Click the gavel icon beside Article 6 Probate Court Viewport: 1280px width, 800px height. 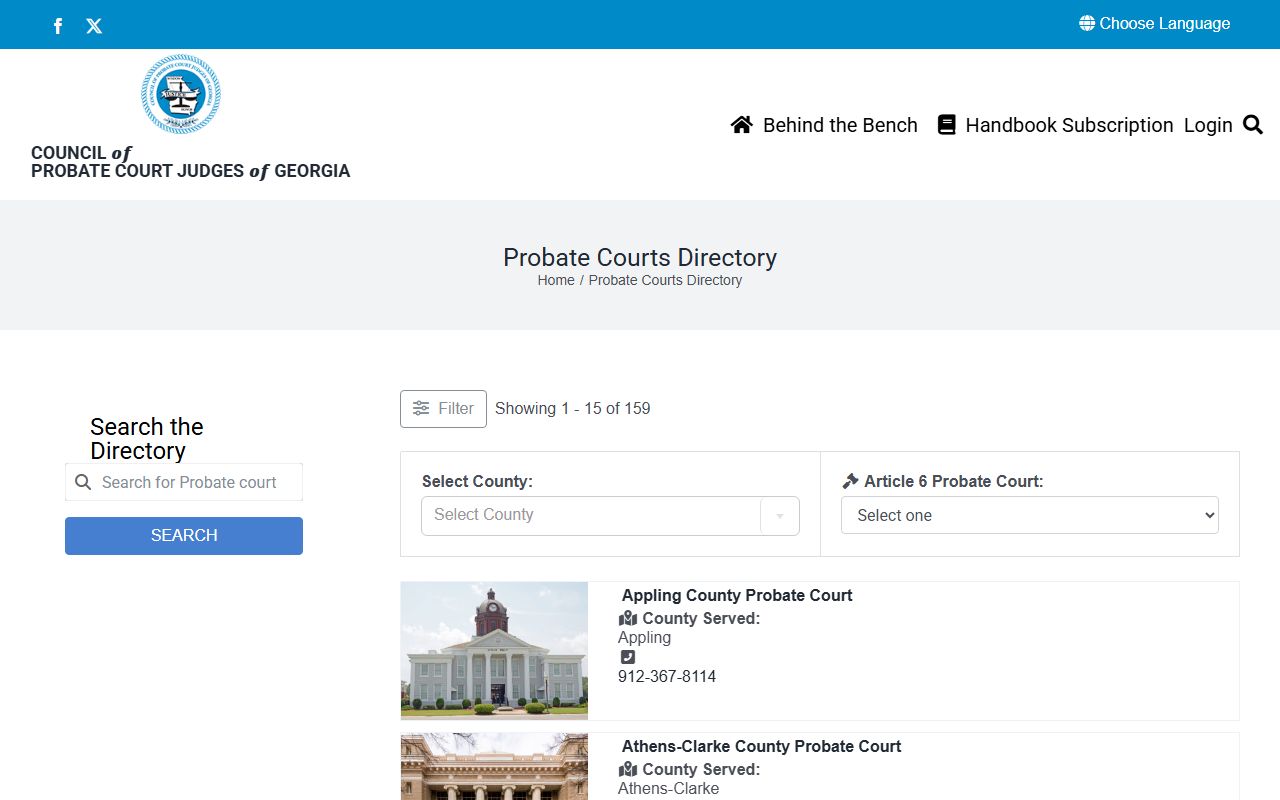(x=850, y=481)
